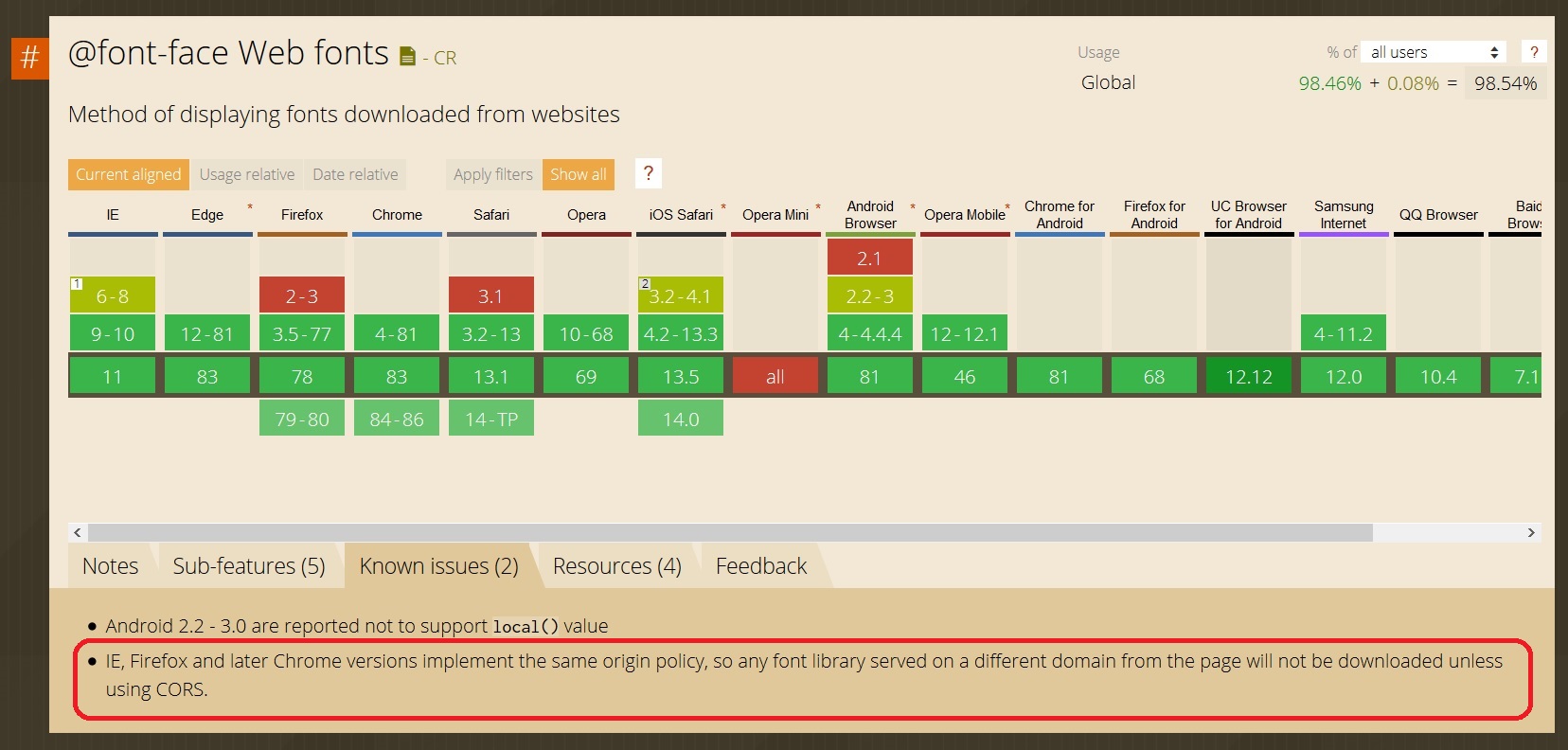1568x750 pixels.
Task: Switch to Date relative view
Action: click(355, 174)
